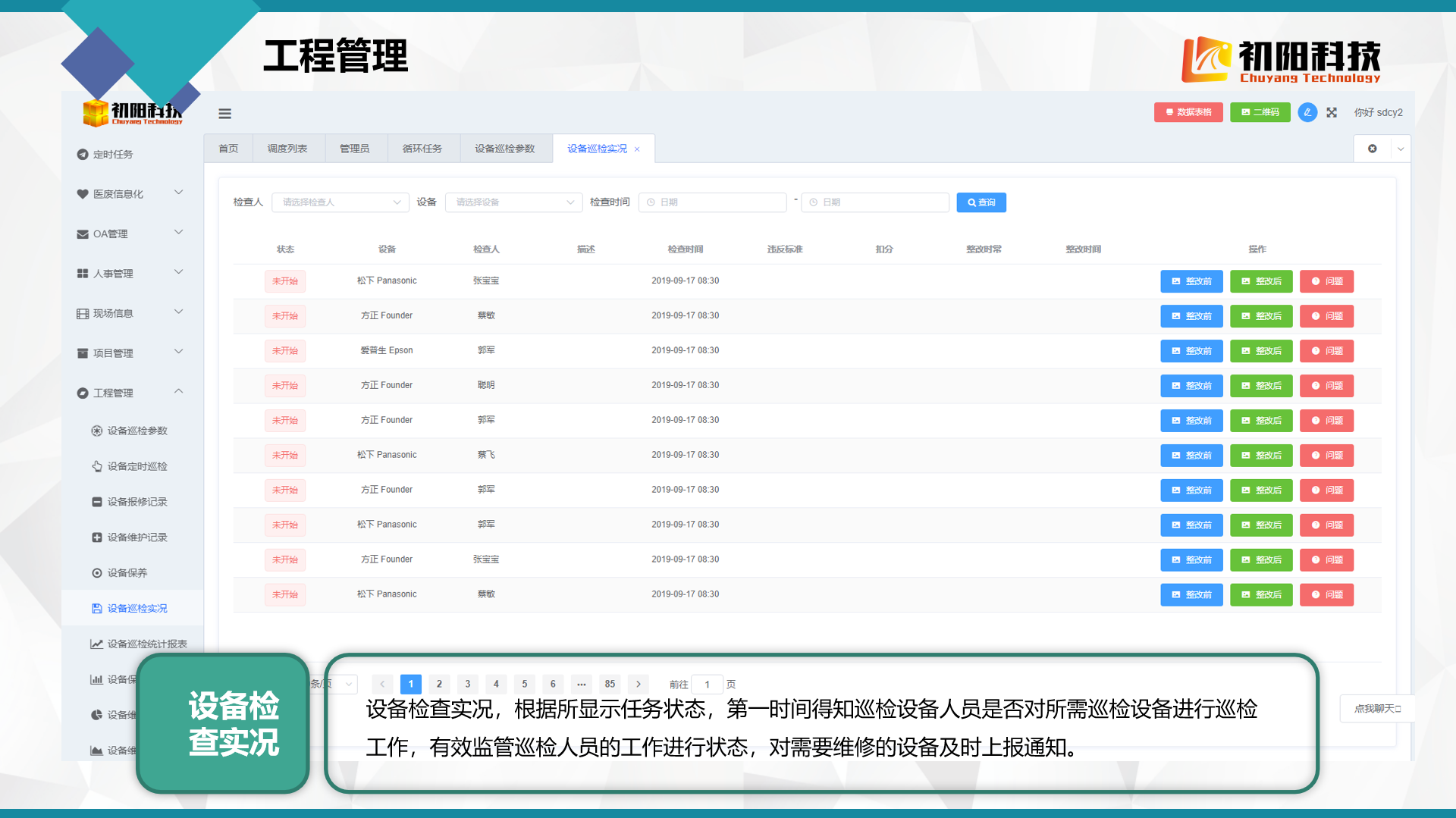Go to page 2 in pagination
Viewport: 1456px width, 818px height.
pyautogui.click(x=439, y=684)
